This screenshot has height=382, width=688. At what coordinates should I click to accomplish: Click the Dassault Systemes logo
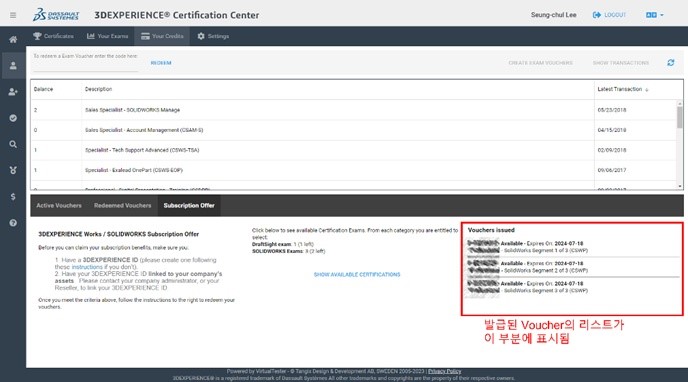pos(56,15)
